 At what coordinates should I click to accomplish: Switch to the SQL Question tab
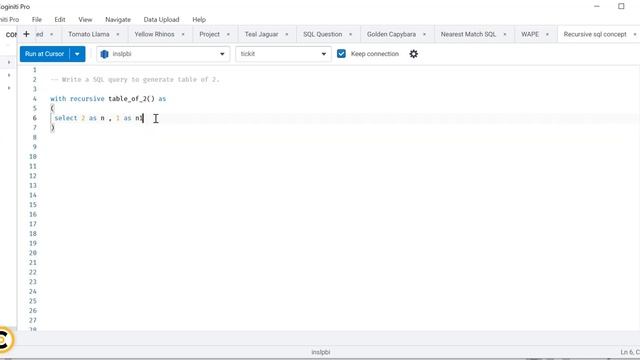click(322, 34)
